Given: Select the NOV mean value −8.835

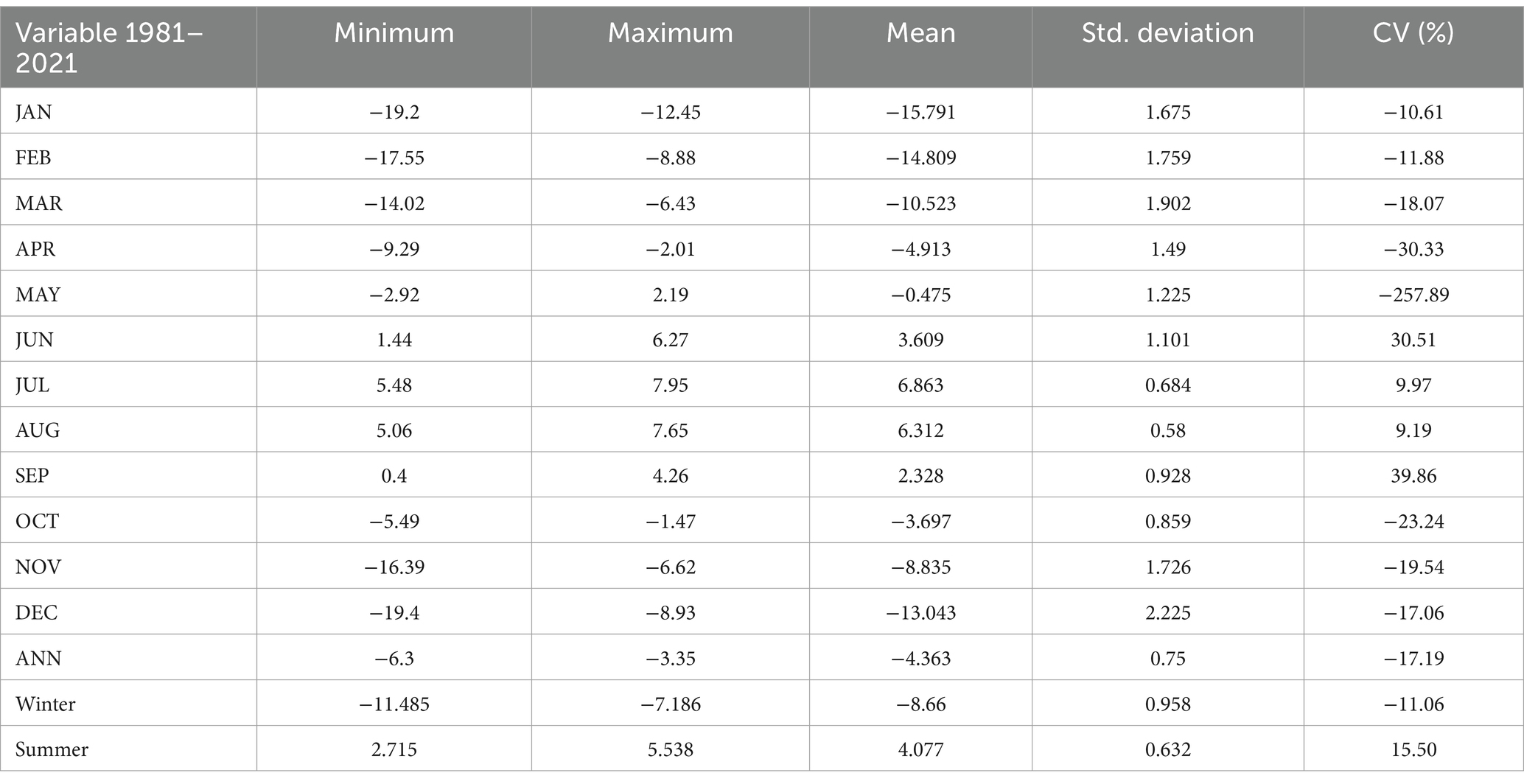Looking at the screenshot, I should pos(920,567).
